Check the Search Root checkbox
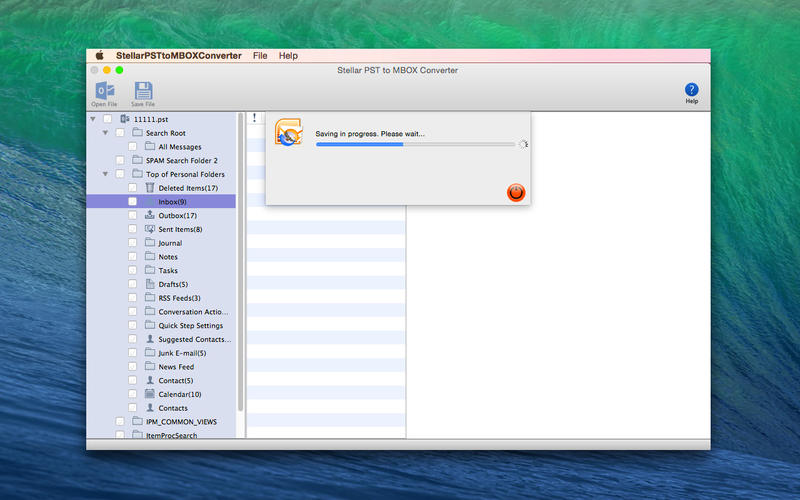The height and width of the screenshot is (500, 800). [x=120, y=133]
